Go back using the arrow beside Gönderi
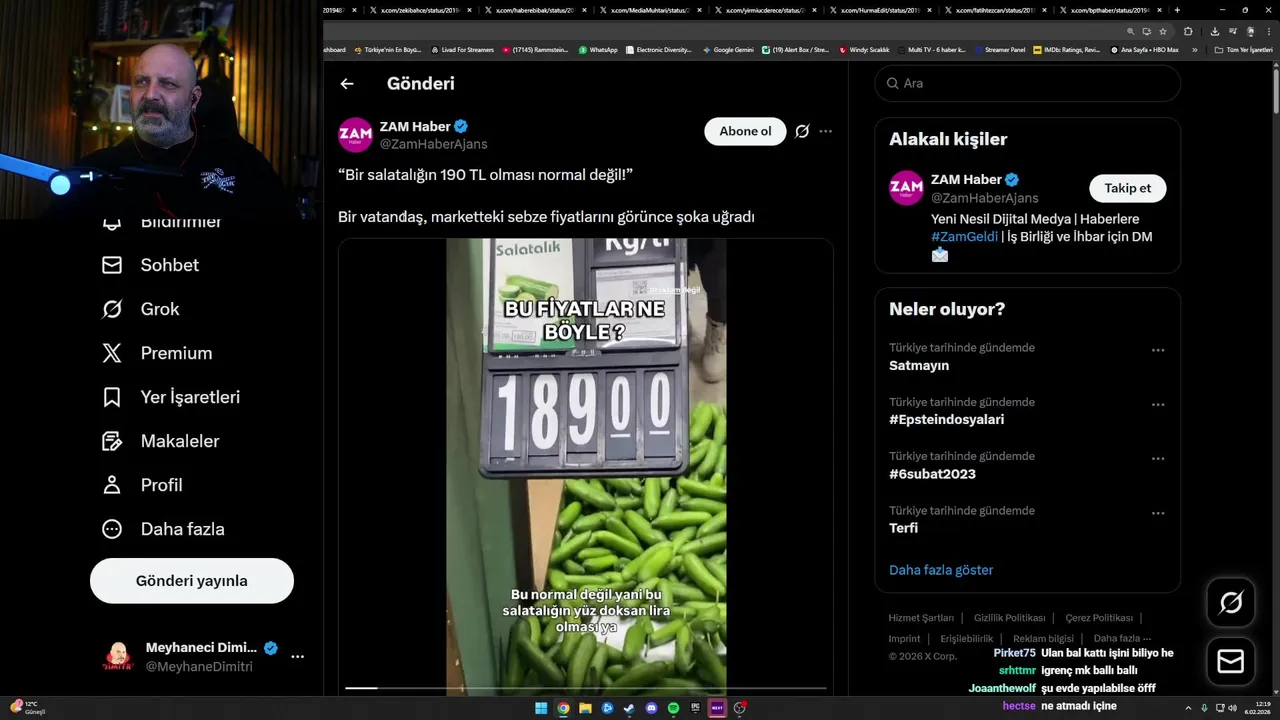Image resolution: width=1280 pixels, height=720 pixels. [347, 84]
